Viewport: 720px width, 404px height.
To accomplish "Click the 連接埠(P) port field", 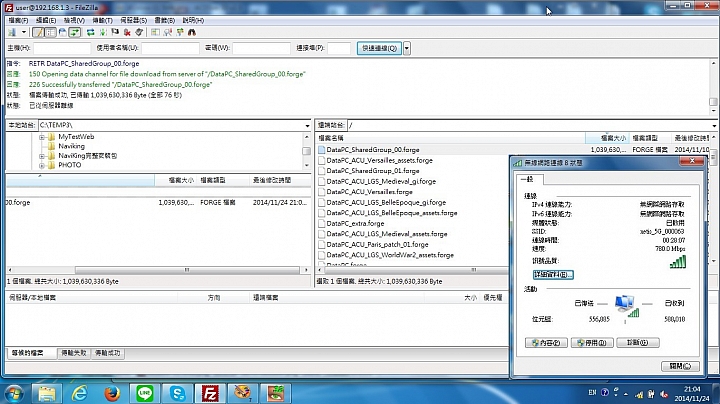I will pos(339,48).
